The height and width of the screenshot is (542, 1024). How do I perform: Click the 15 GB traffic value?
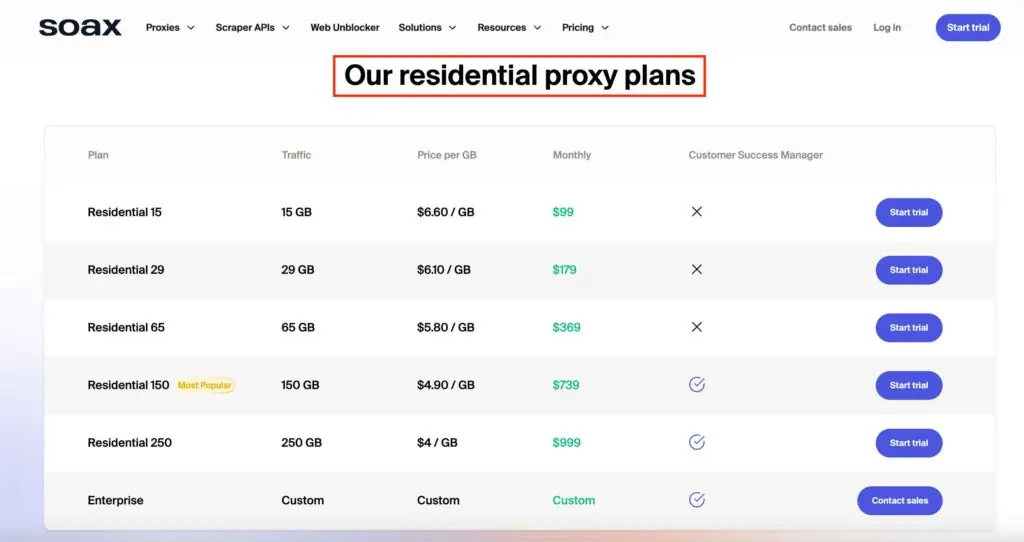click(296, 212)
